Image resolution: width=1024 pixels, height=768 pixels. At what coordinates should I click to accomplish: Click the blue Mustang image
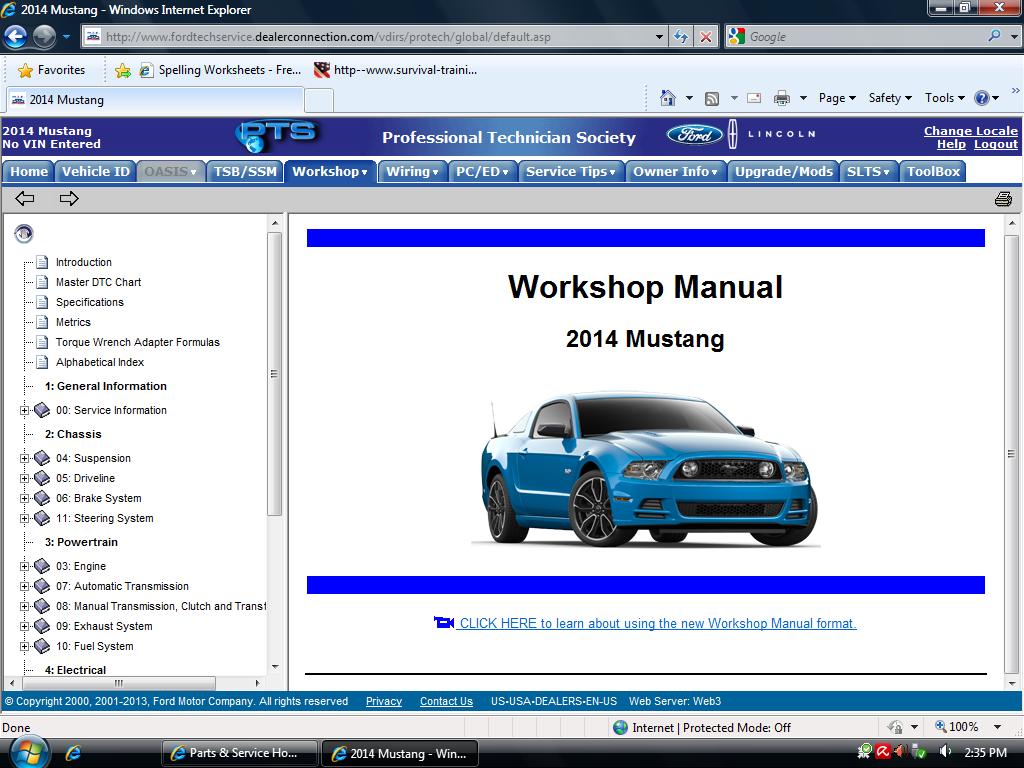click(645, 469)
